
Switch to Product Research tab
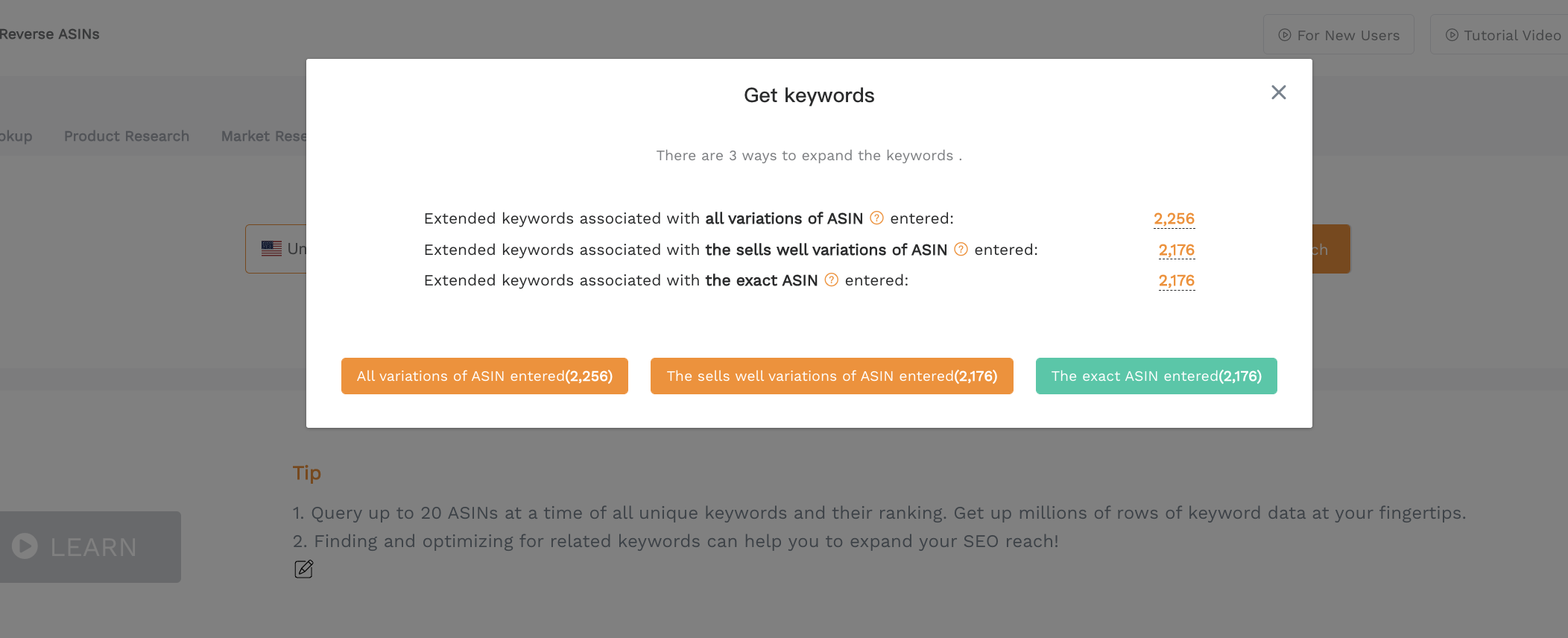(x=127, y=136)
